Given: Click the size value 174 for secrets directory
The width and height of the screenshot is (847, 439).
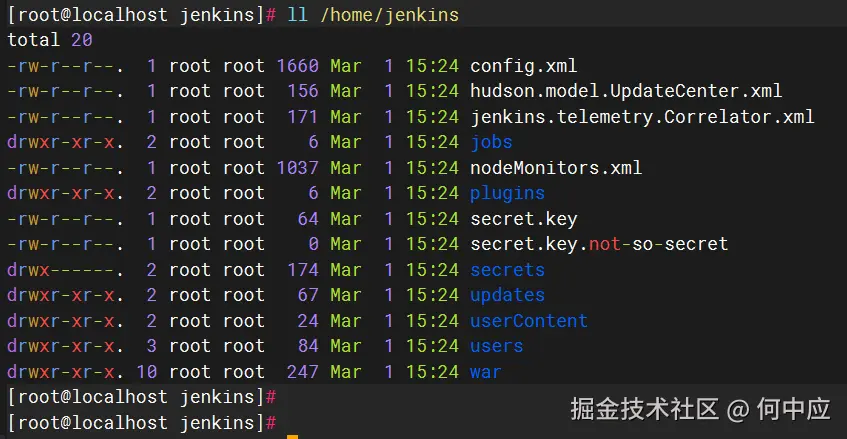Looking at the screenshot, I should point(303,270).
